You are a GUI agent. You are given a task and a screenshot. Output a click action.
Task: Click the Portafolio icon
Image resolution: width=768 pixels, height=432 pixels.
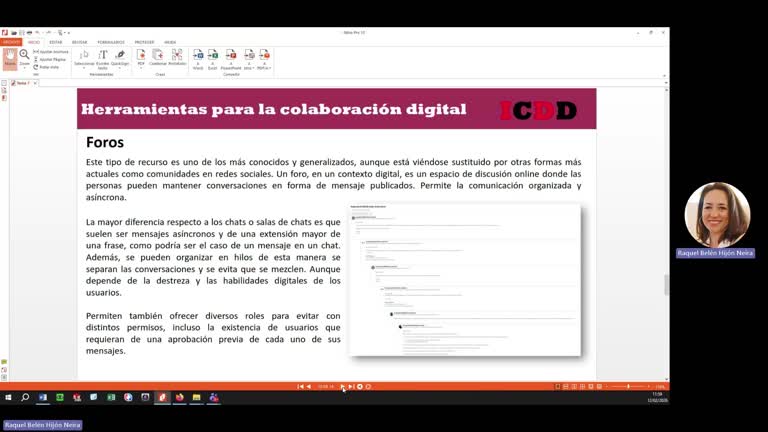[177, 57]
